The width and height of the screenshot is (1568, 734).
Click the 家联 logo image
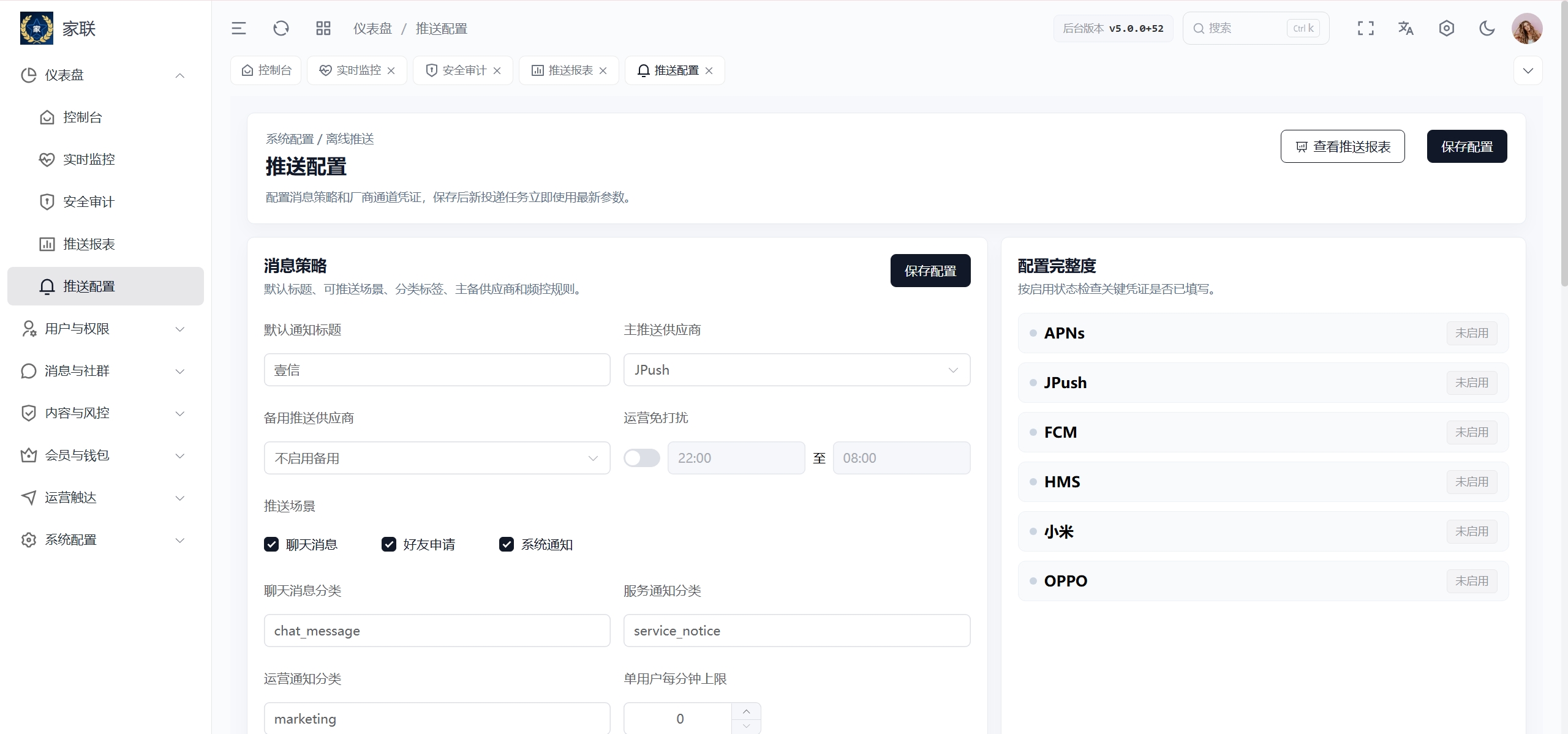[x=37, y=28]
